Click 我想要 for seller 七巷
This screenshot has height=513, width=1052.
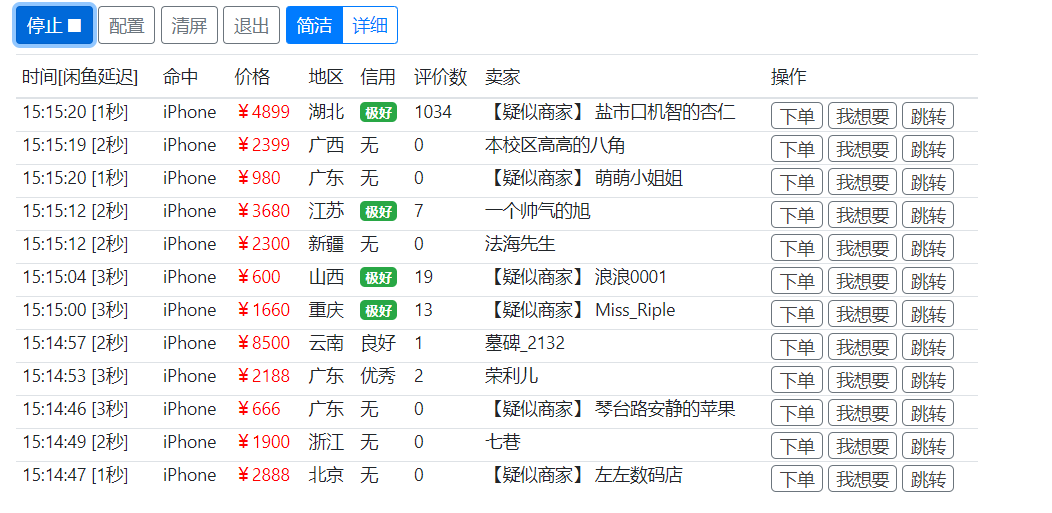(862, 446)
